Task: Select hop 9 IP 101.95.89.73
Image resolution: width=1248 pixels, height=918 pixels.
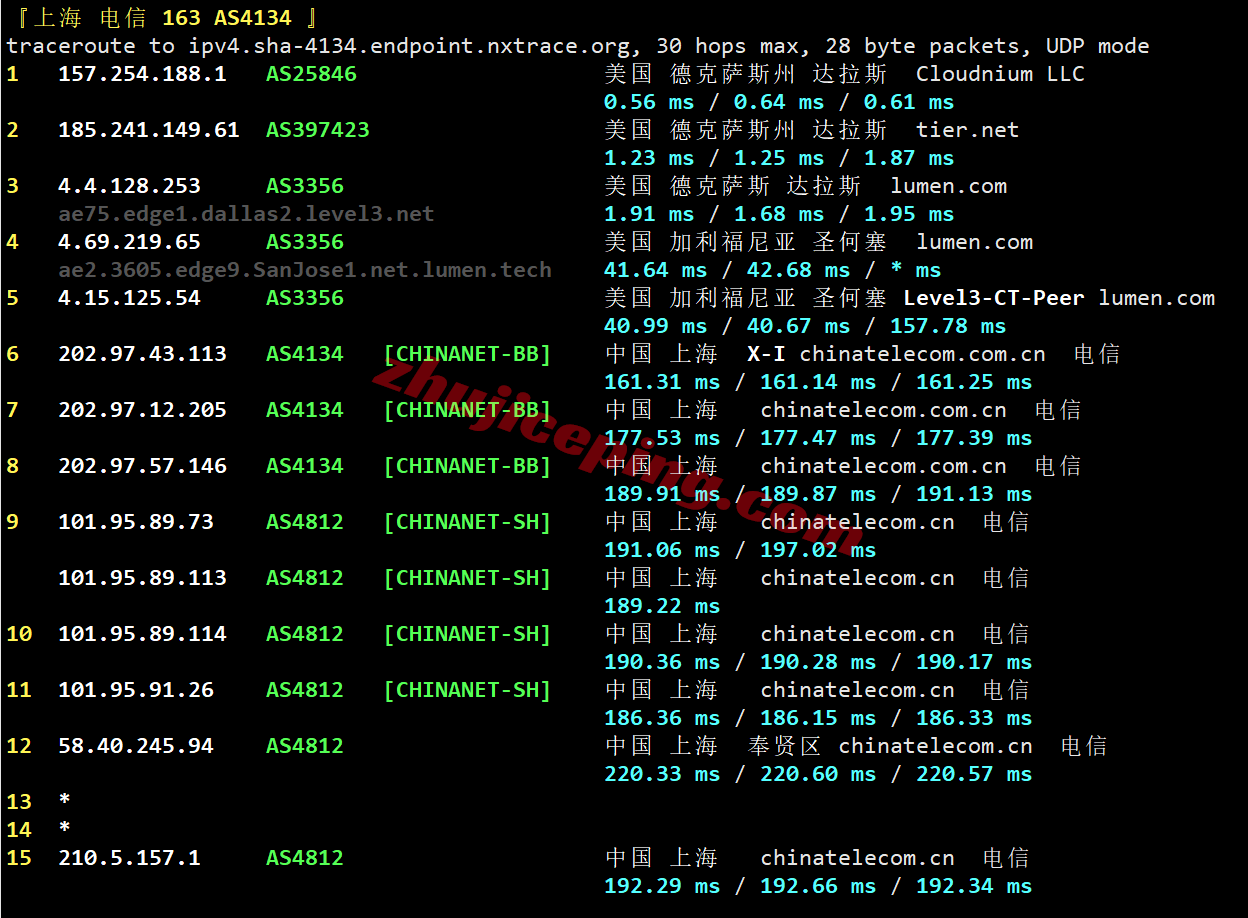Action: 136,522
